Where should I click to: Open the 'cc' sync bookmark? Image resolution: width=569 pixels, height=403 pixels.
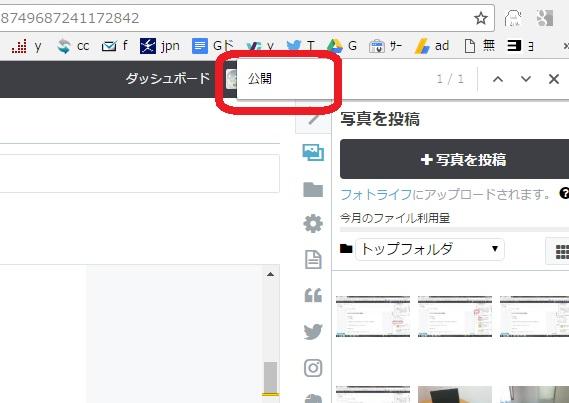point(73,46)
